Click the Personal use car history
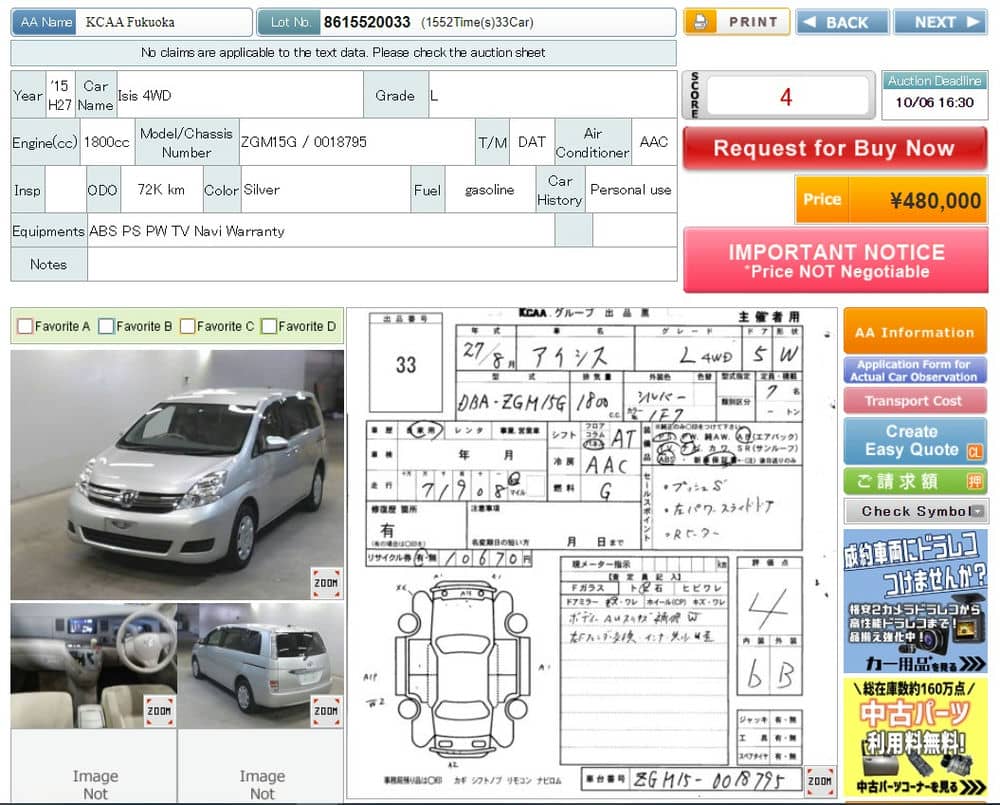 point(631,189)
